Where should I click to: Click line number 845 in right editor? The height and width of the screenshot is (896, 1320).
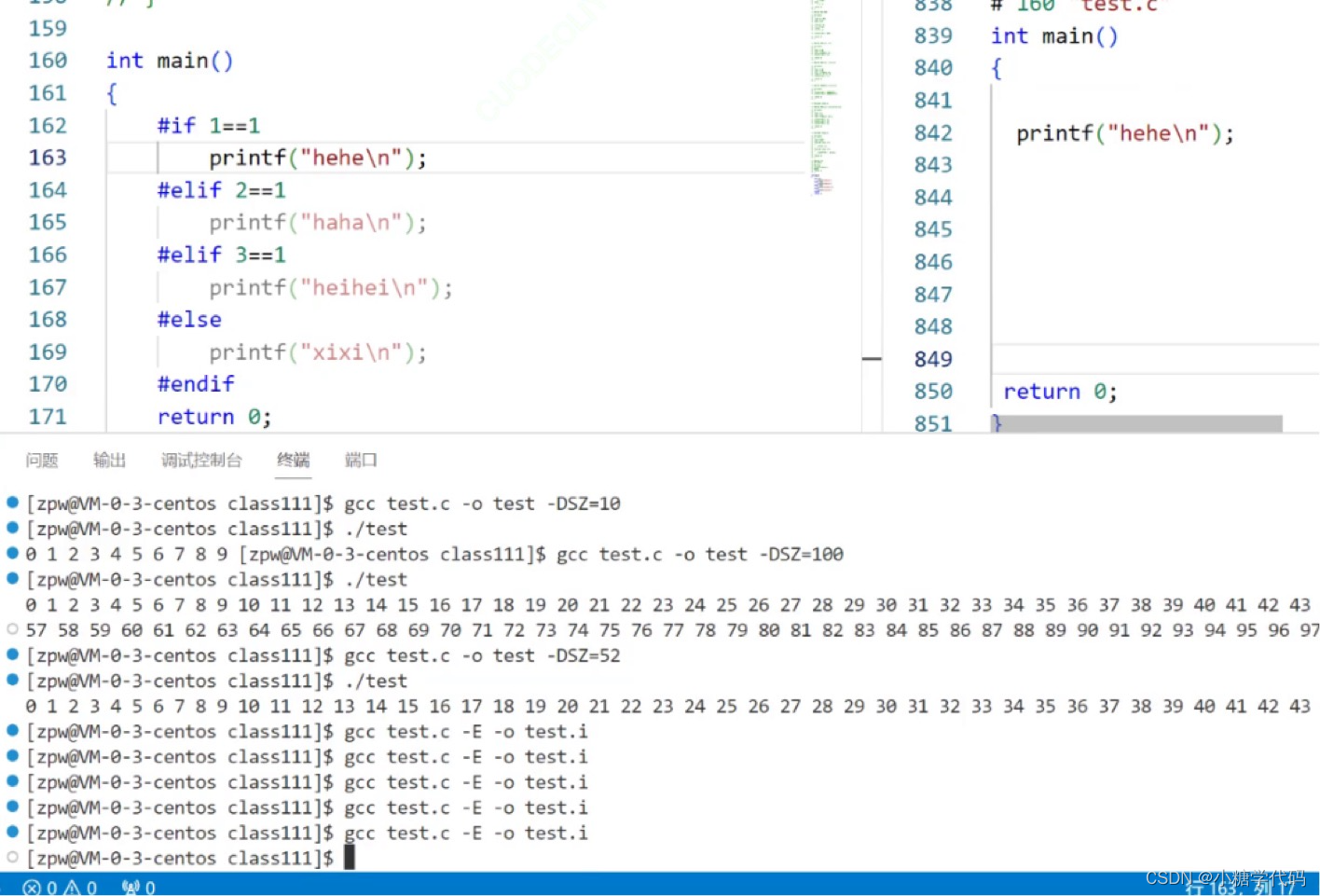click(x=933, y=229)
